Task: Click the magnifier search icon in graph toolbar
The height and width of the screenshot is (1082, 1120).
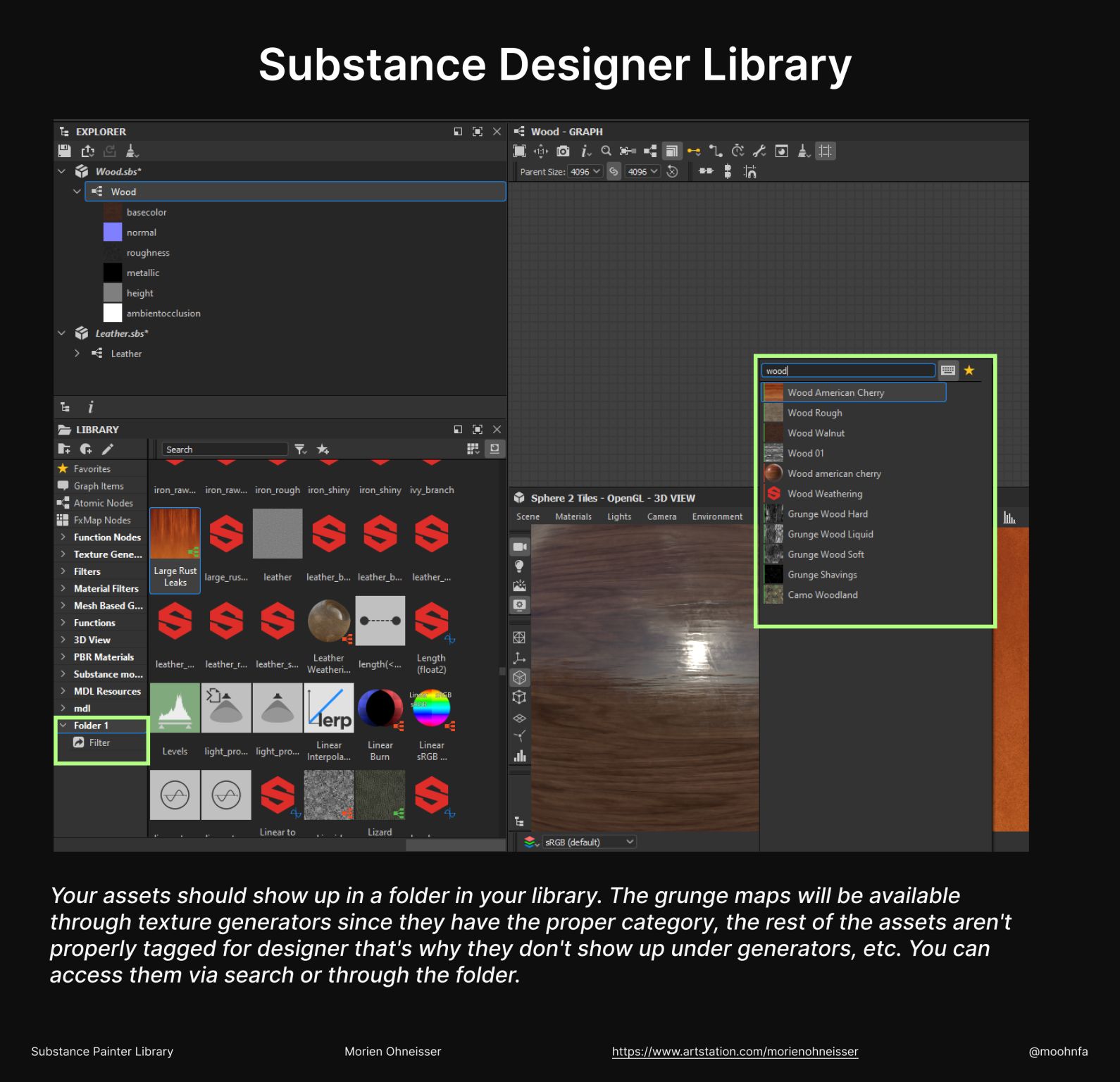Action: pyautogui.click(x=606, y=151)
